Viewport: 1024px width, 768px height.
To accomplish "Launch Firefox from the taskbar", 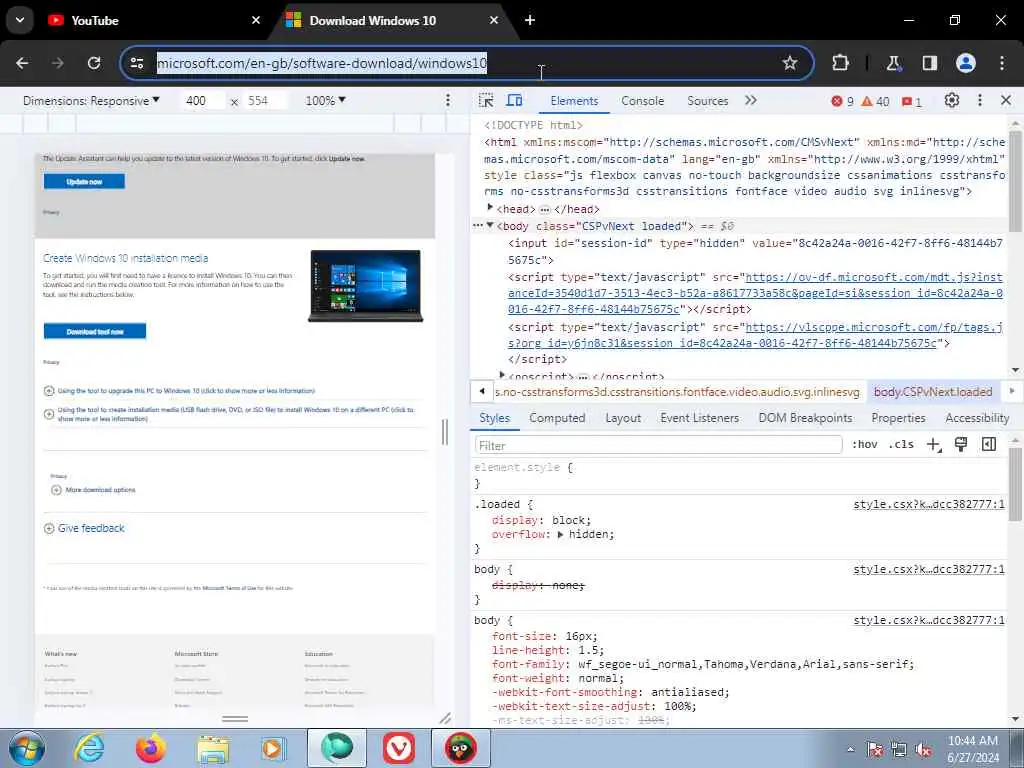I will (x=151, y=749).
